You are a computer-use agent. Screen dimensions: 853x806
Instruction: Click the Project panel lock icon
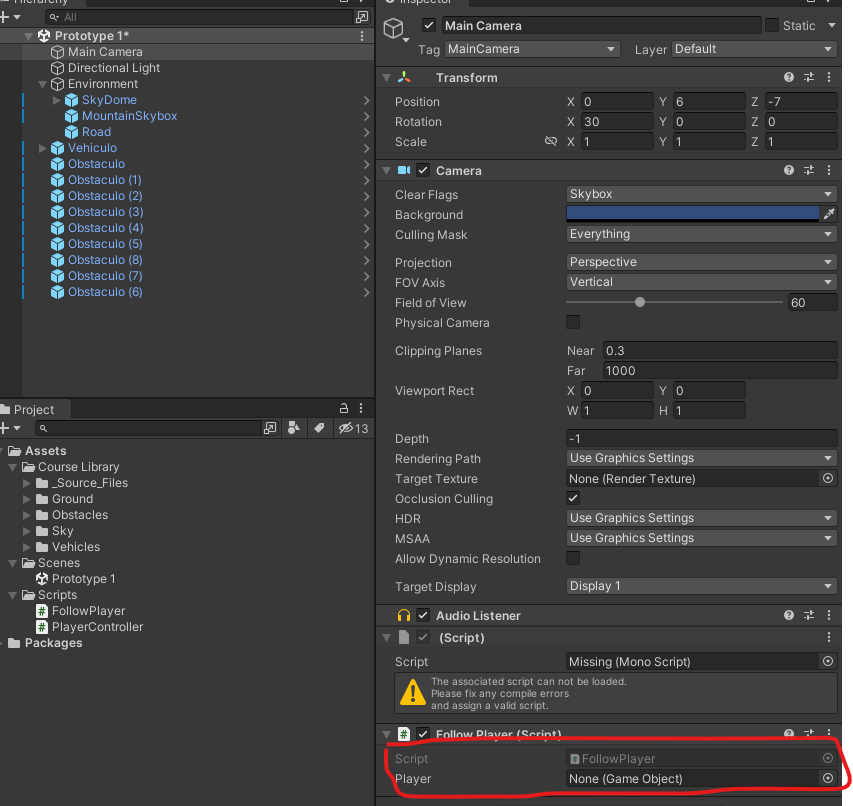tap(344, 409)
